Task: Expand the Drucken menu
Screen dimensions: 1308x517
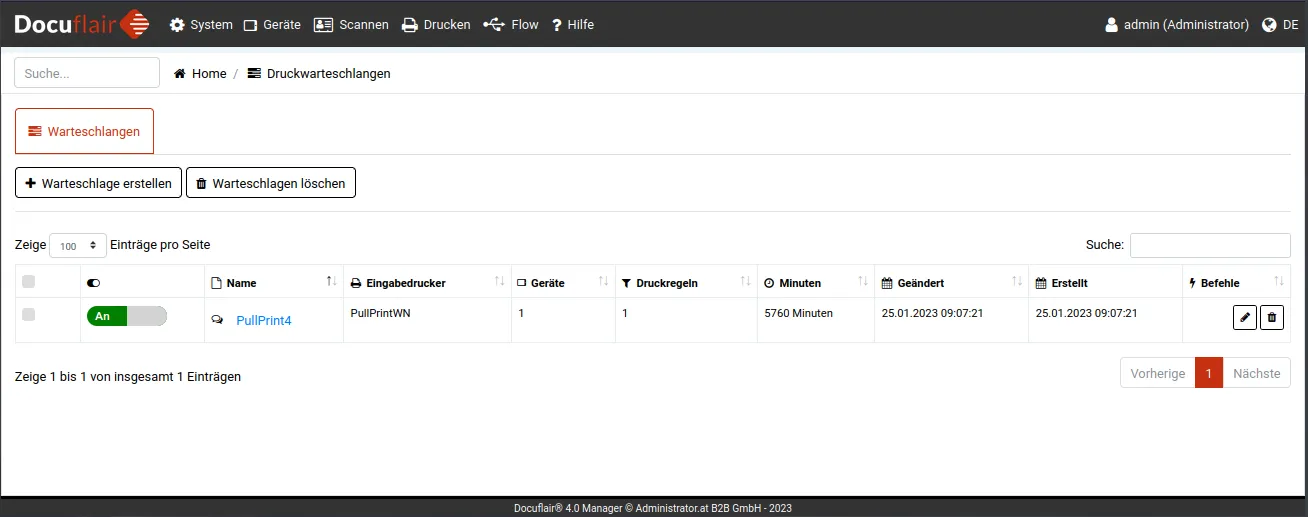Action: (x=436, y=25)
